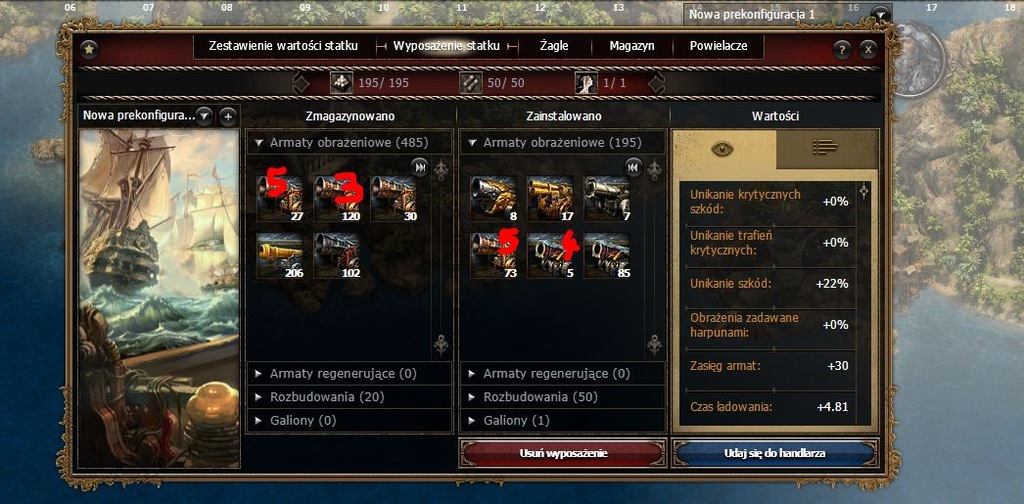This screenshot has width=1024, height=504.
Task: Select the golden cannon with 206 count
Action: point(280,255)
